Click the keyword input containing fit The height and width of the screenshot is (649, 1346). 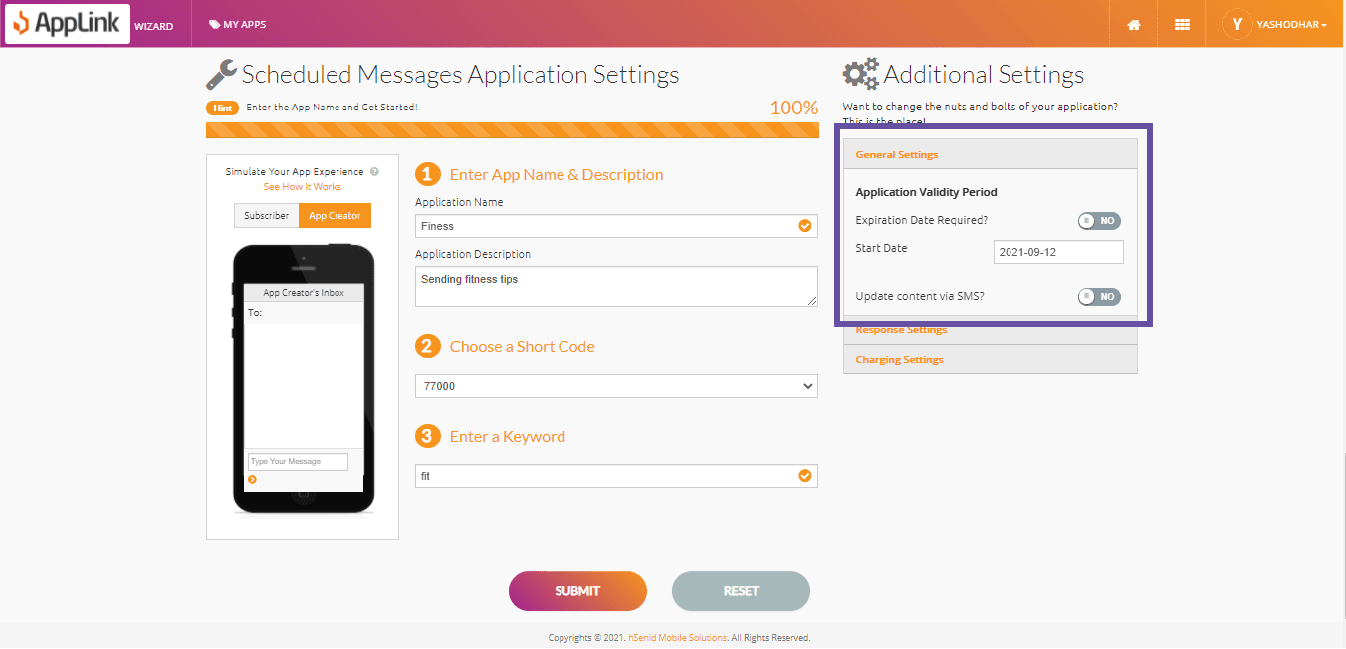(616, 476)
